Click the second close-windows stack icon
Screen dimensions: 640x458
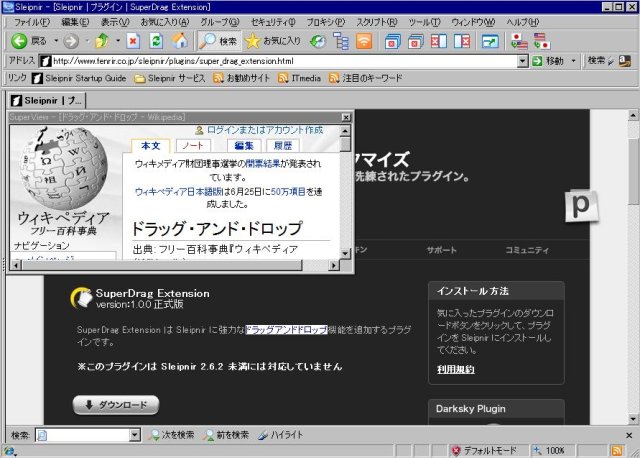pos(416,41)
